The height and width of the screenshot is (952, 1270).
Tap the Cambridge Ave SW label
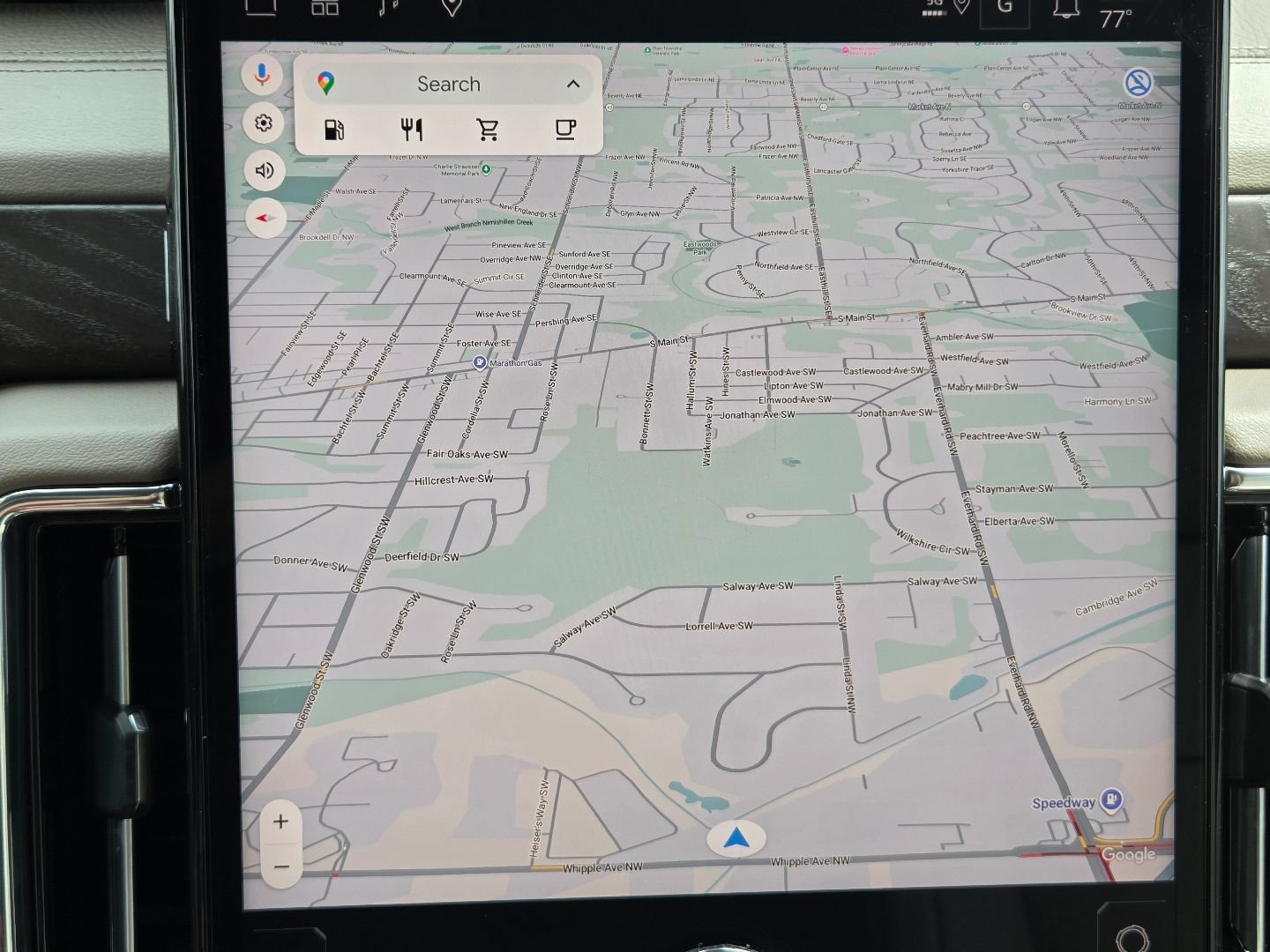(1117, 597)
